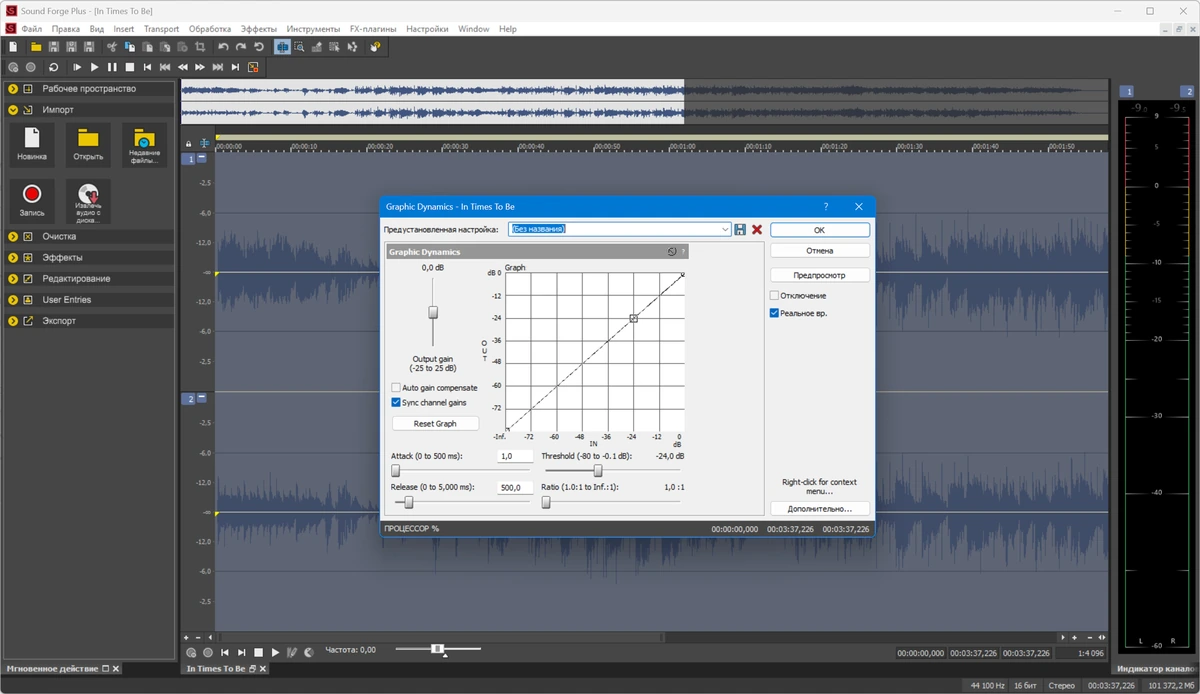Open the Transport menu
Image resolution: width=1200 pixels, height=694 pixels.
tap(161, 29)
